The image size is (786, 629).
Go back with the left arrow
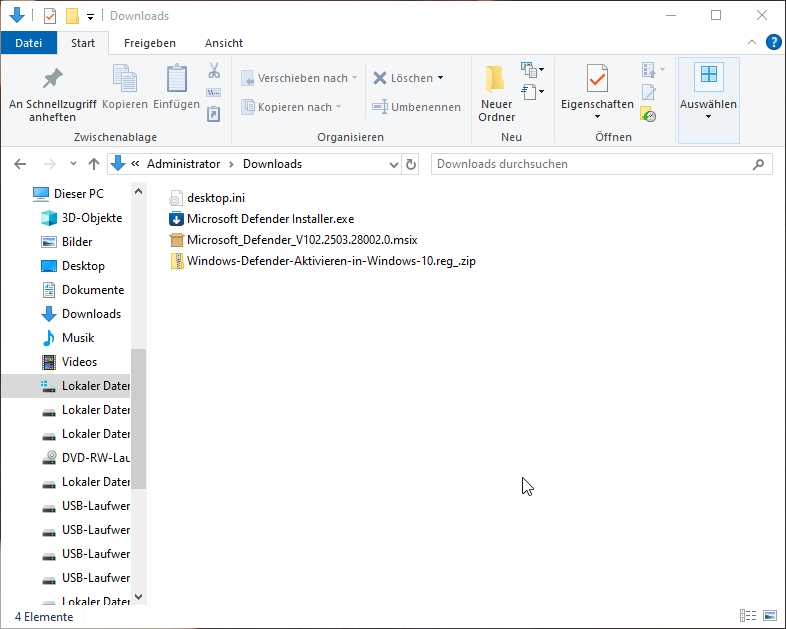coord(20,164)
